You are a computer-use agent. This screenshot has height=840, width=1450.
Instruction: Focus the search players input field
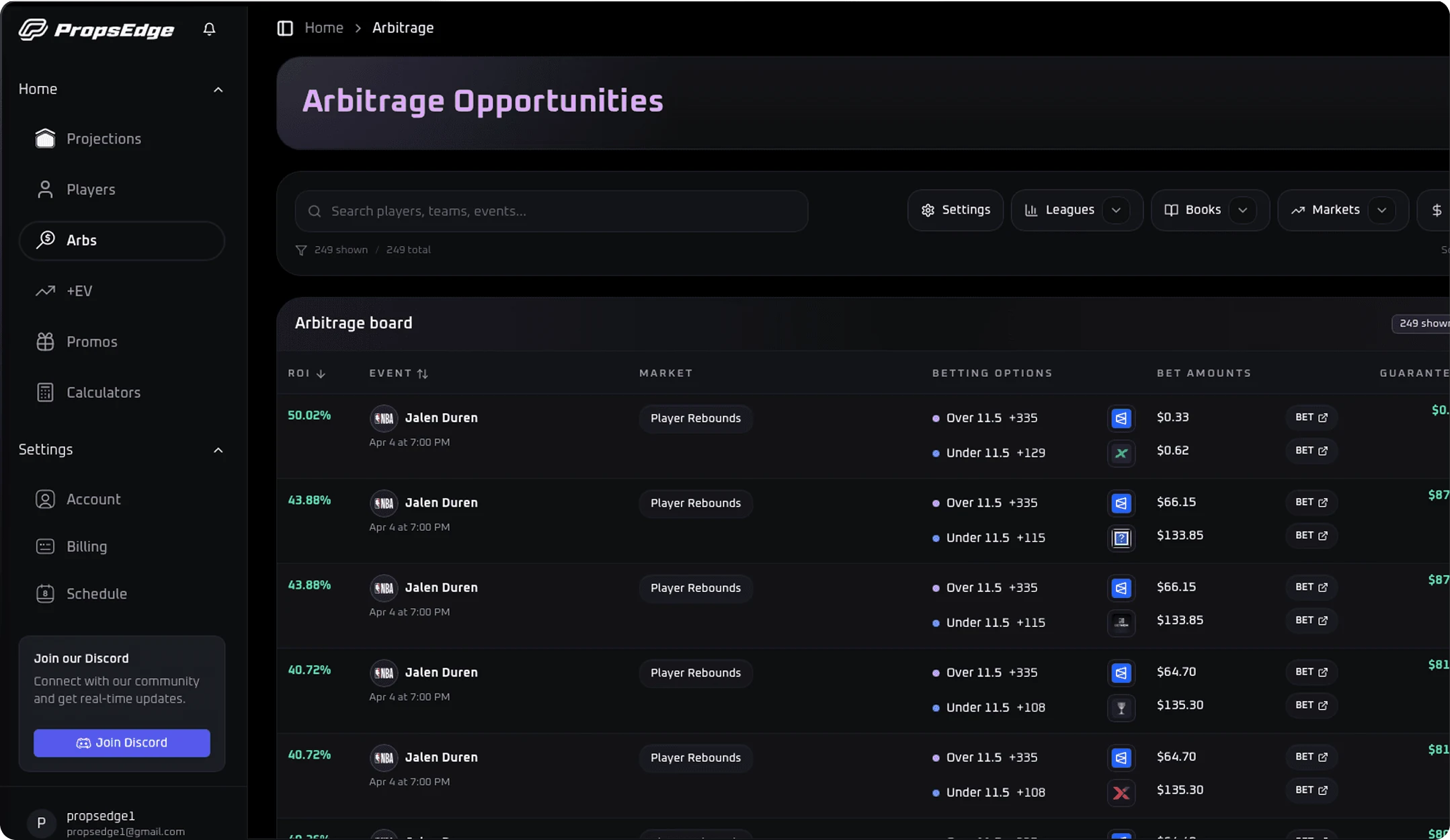click(551, 211)
